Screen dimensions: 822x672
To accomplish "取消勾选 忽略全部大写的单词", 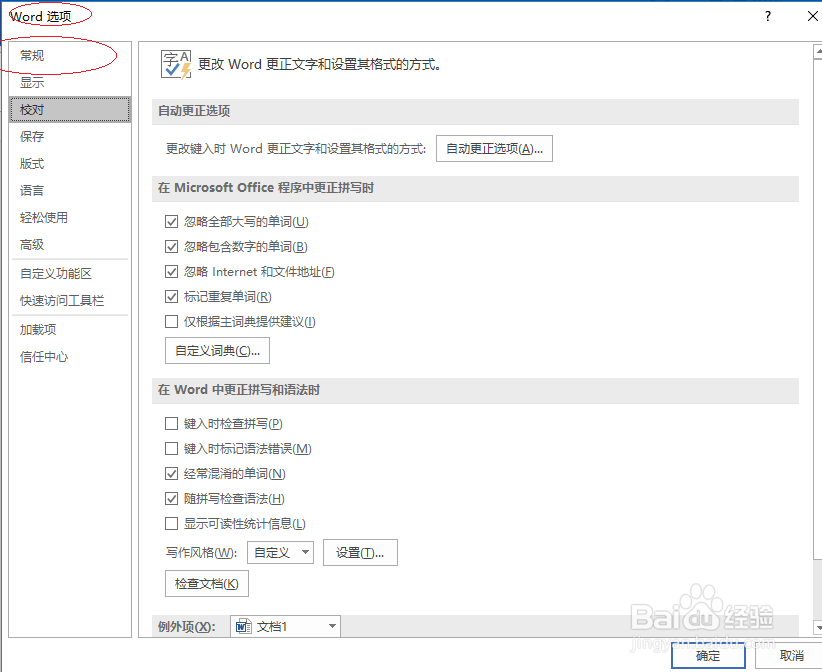I will (x=171, y=221).
